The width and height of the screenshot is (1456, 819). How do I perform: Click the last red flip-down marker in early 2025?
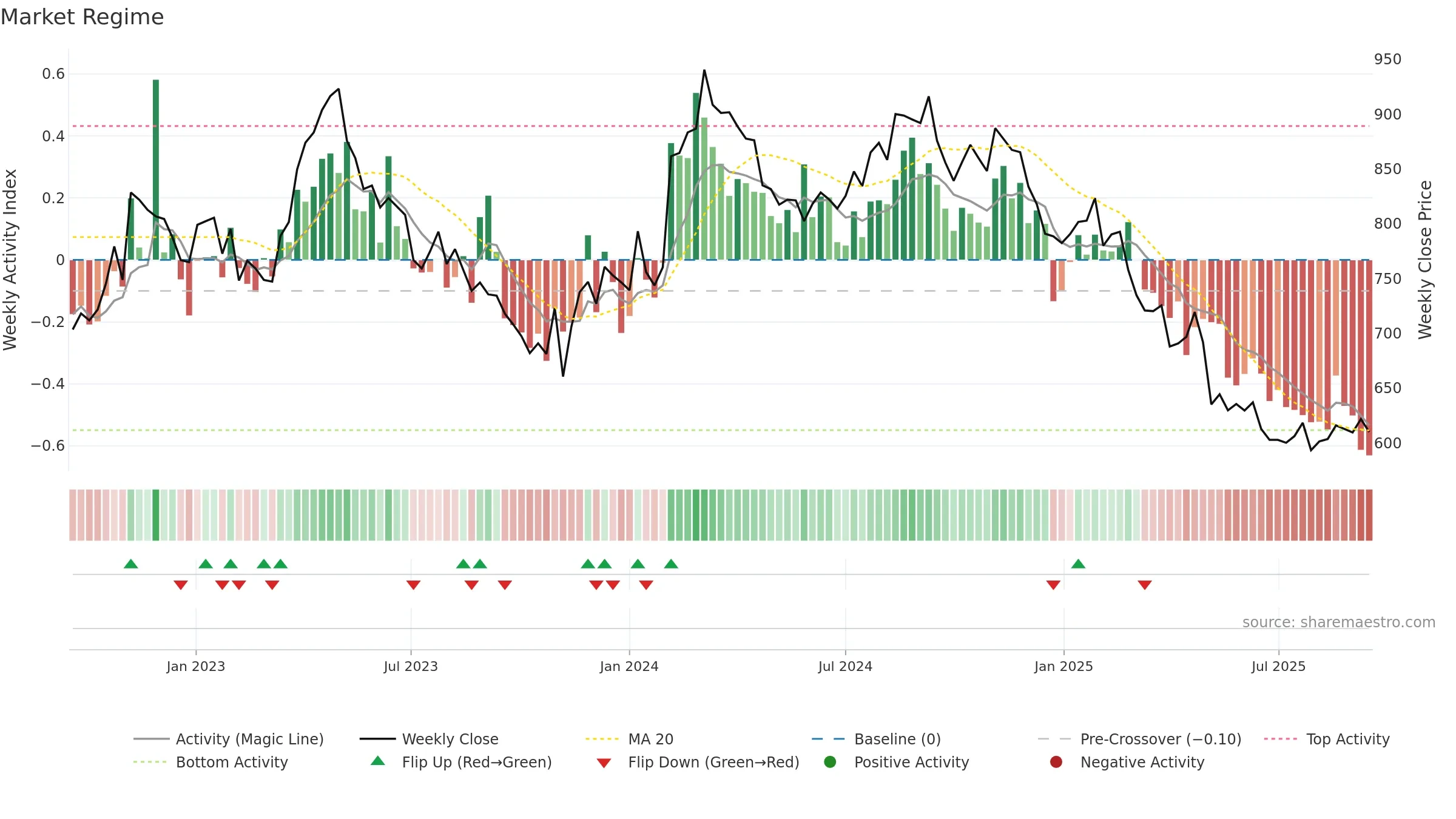tap(1145, 585)
